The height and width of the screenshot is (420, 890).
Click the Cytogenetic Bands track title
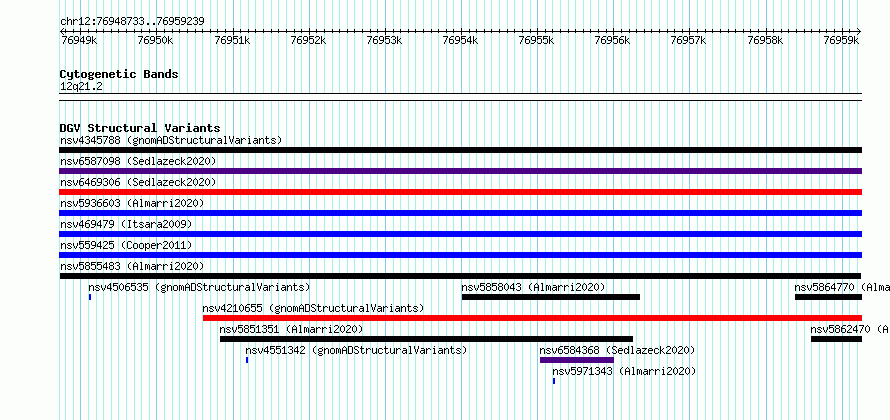click(119, 74)
